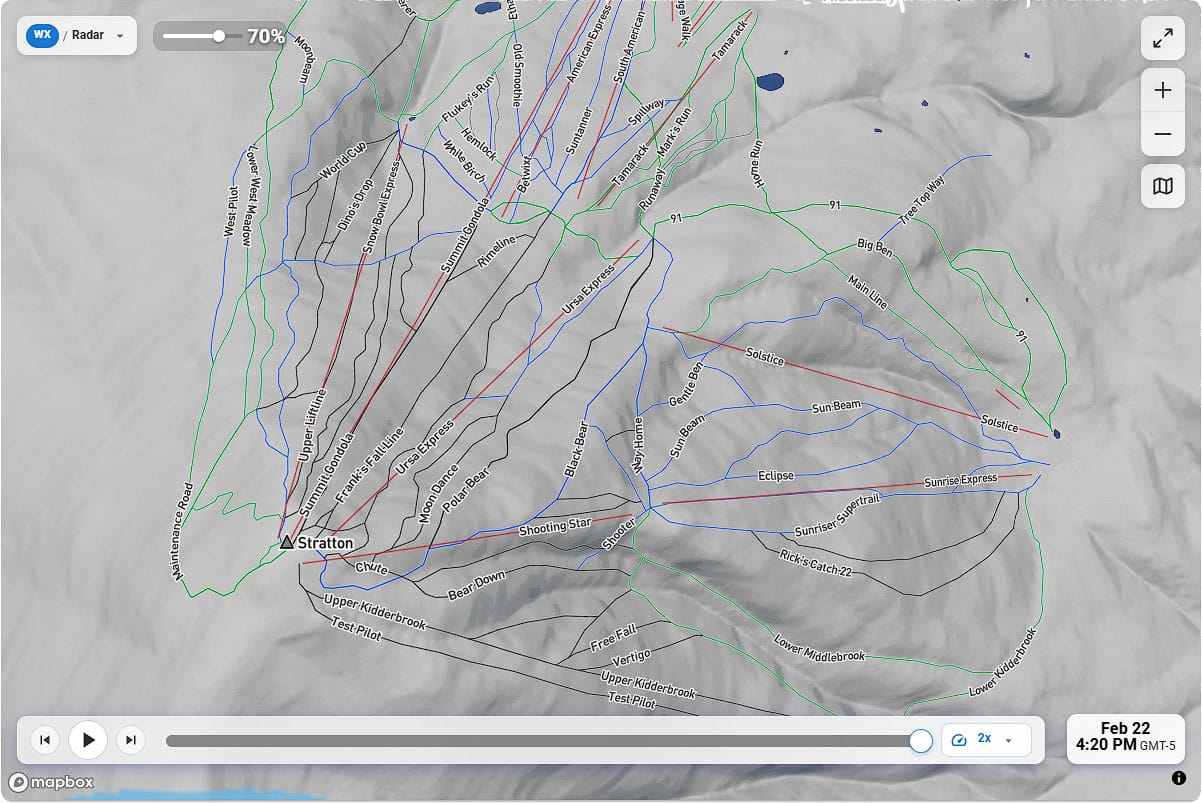The image size is (1202, 803).
Task: Click the radar opacity slider handle
Action: pos(219,36)
